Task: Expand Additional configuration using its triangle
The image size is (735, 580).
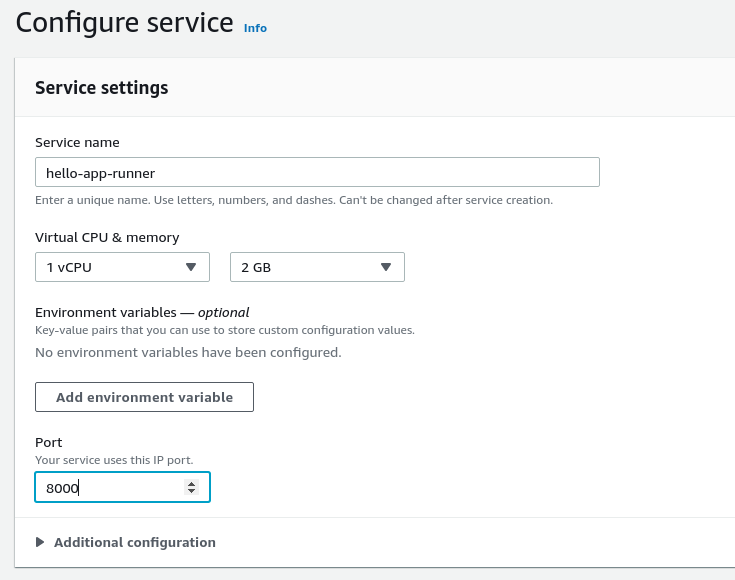Action: (x=40, y=542)
